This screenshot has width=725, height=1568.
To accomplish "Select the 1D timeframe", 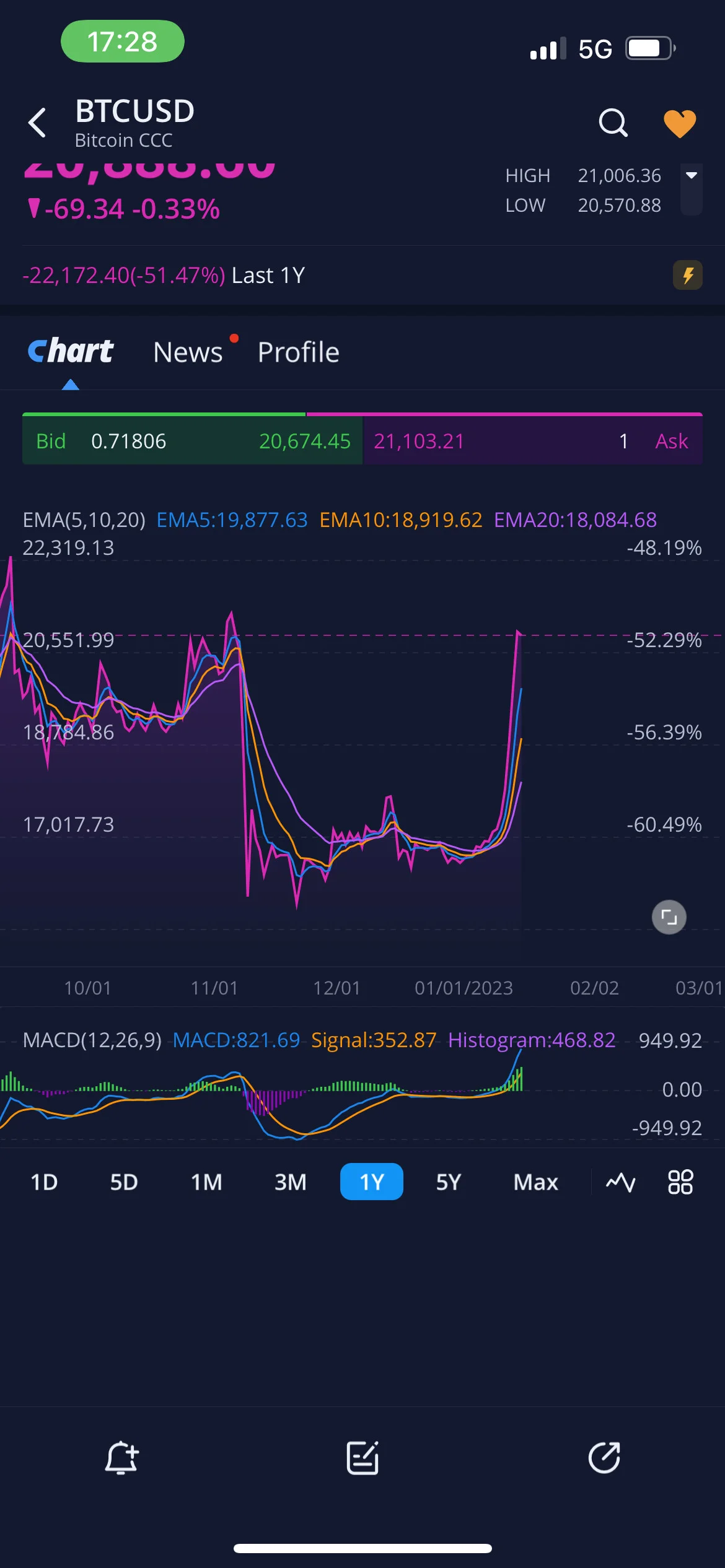I will coord(44,1182).
